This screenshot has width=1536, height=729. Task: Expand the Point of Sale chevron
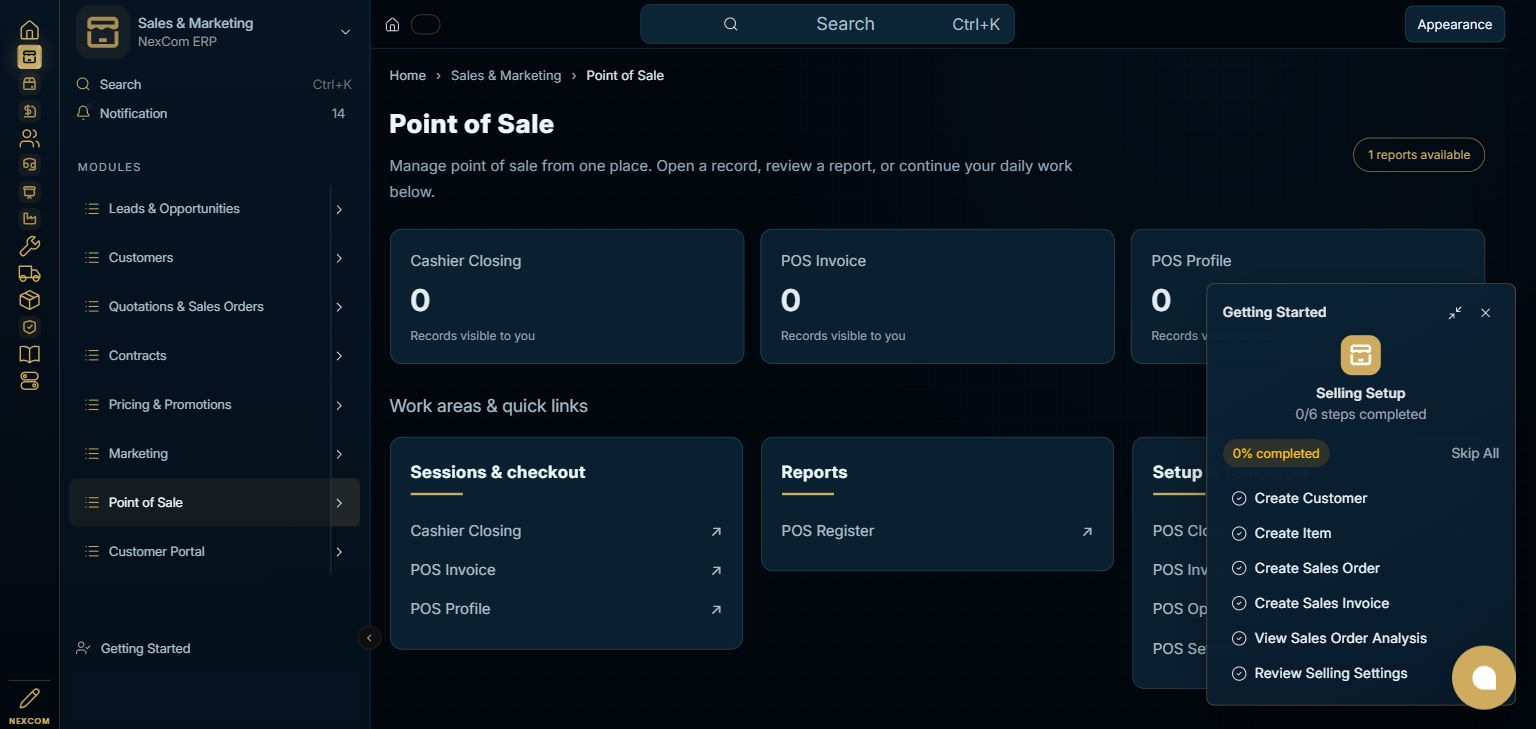339,504
